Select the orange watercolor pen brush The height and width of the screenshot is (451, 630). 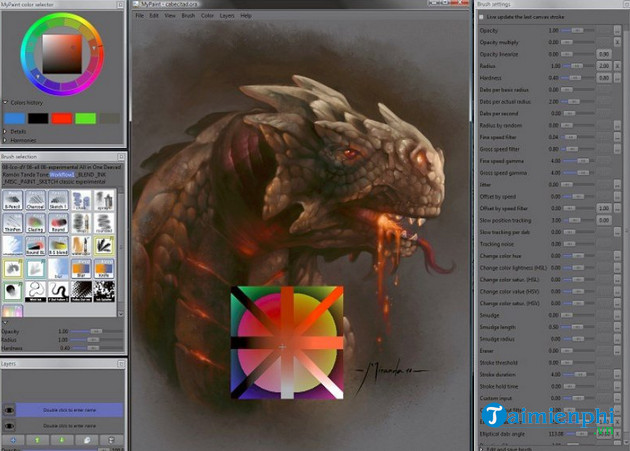81,246
